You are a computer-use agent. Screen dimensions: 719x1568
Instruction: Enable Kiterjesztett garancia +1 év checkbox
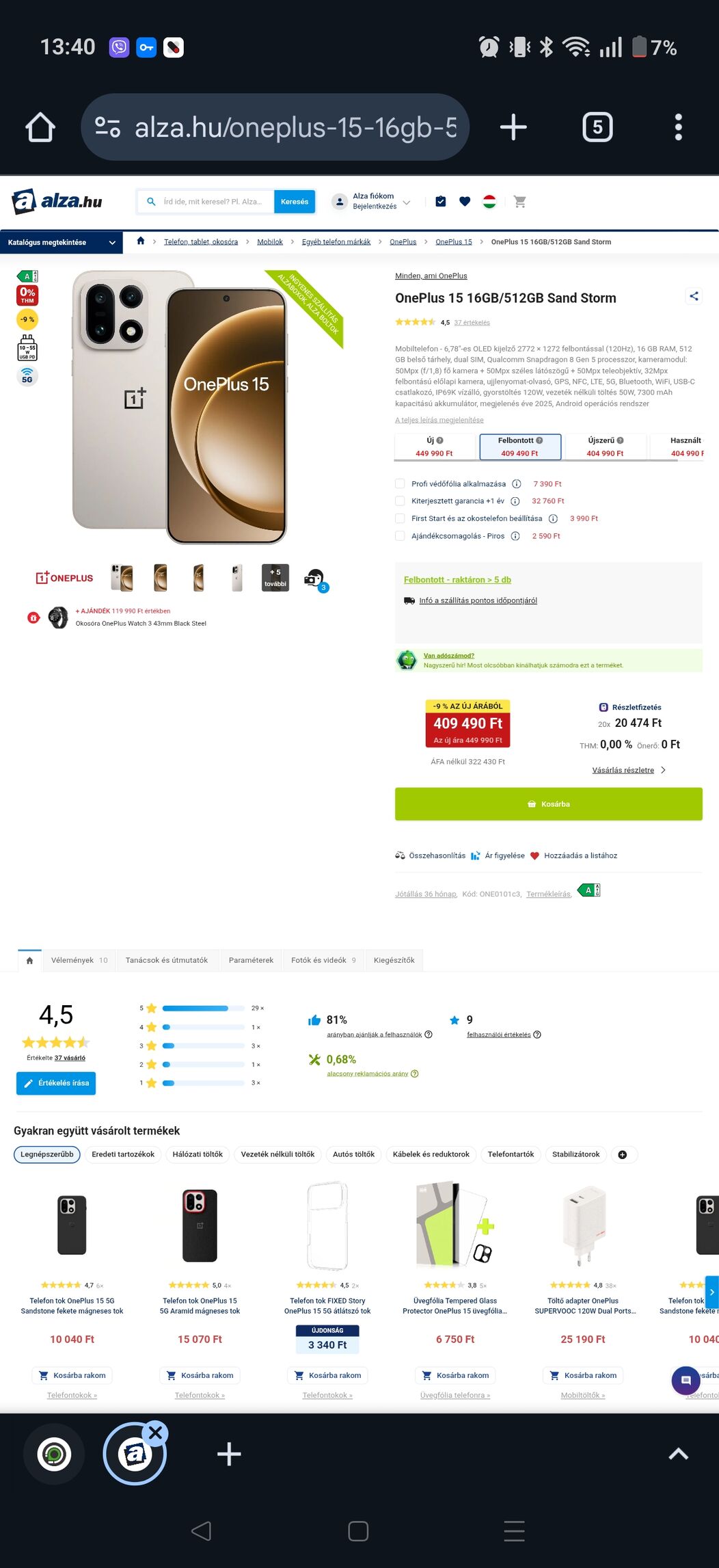[x=400, y=501]
